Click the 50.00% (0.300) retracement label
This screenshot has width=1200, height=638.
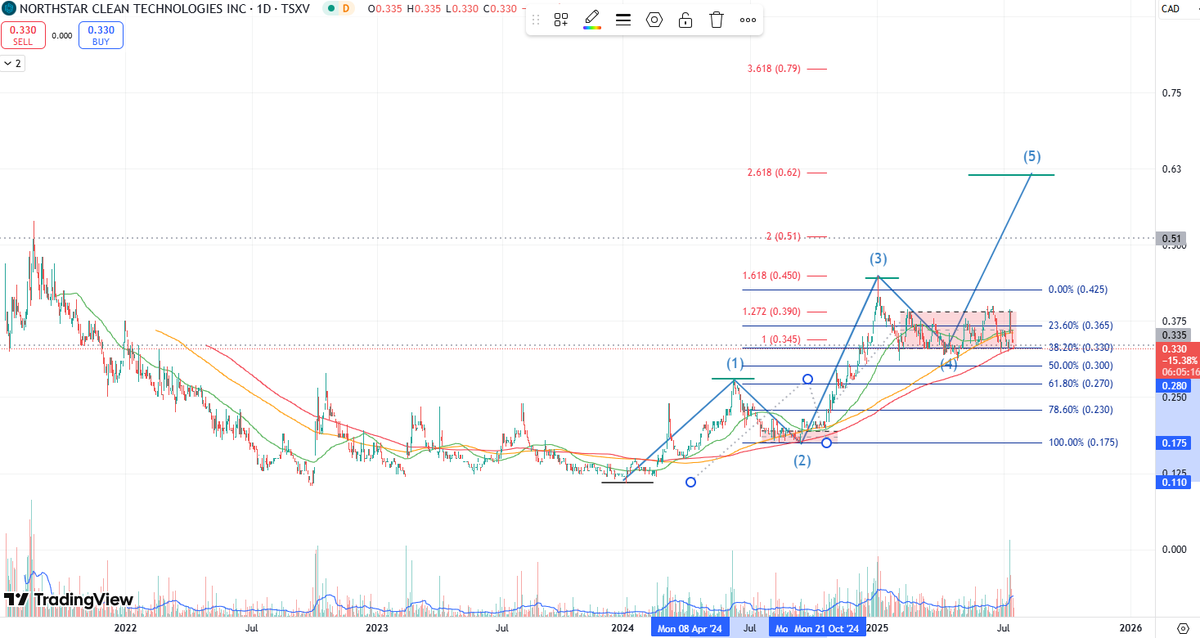click(x=1078, y=366)
